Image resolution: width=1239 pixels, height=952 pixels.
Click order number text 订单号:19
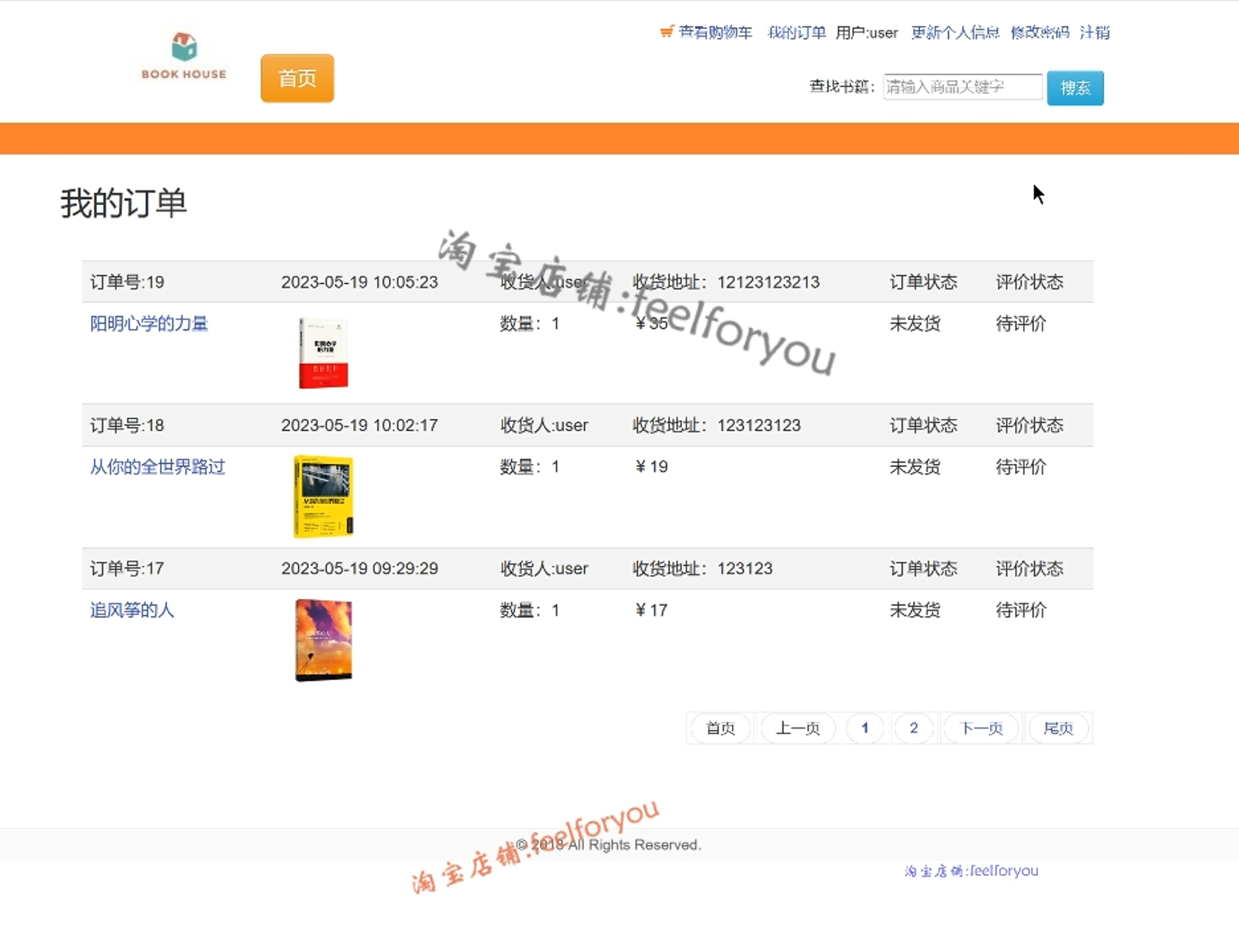tap(127, 282)
